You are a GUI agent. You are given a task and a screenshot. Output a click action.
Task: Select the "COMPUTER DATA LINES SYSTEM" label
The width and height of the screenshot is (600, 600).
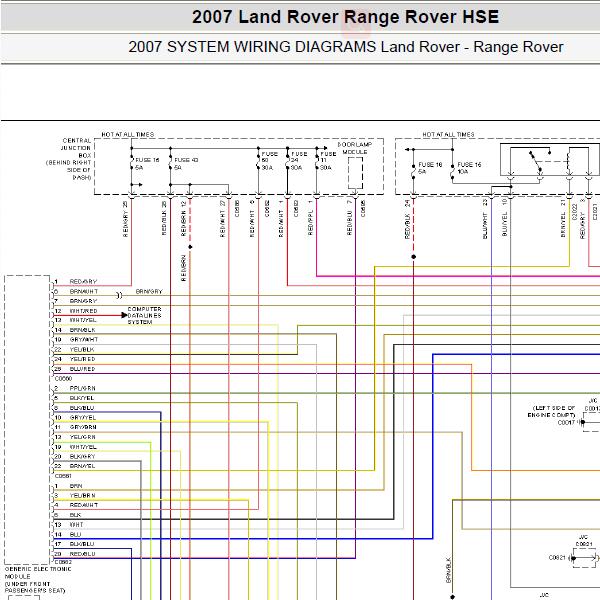click(144, 316)
